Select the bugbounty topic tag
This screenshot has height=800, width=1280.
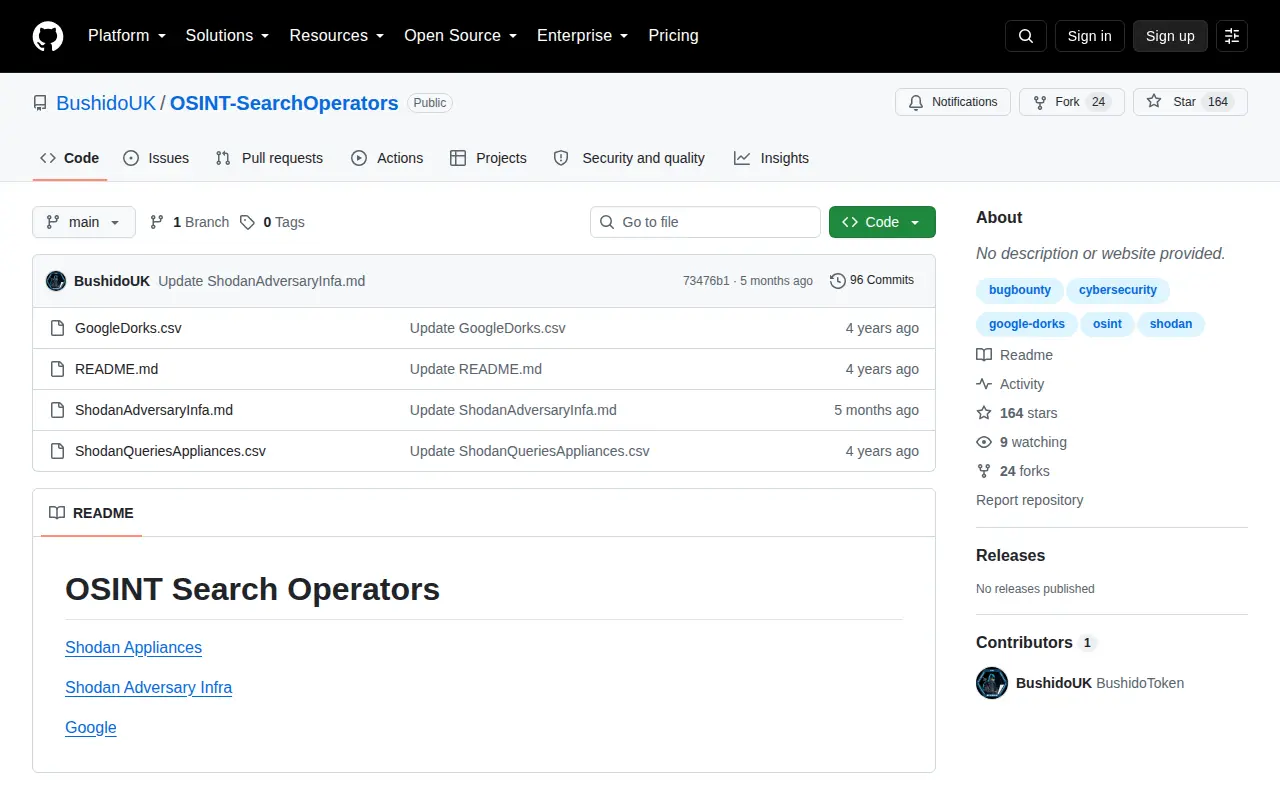tap(1020, 290)
